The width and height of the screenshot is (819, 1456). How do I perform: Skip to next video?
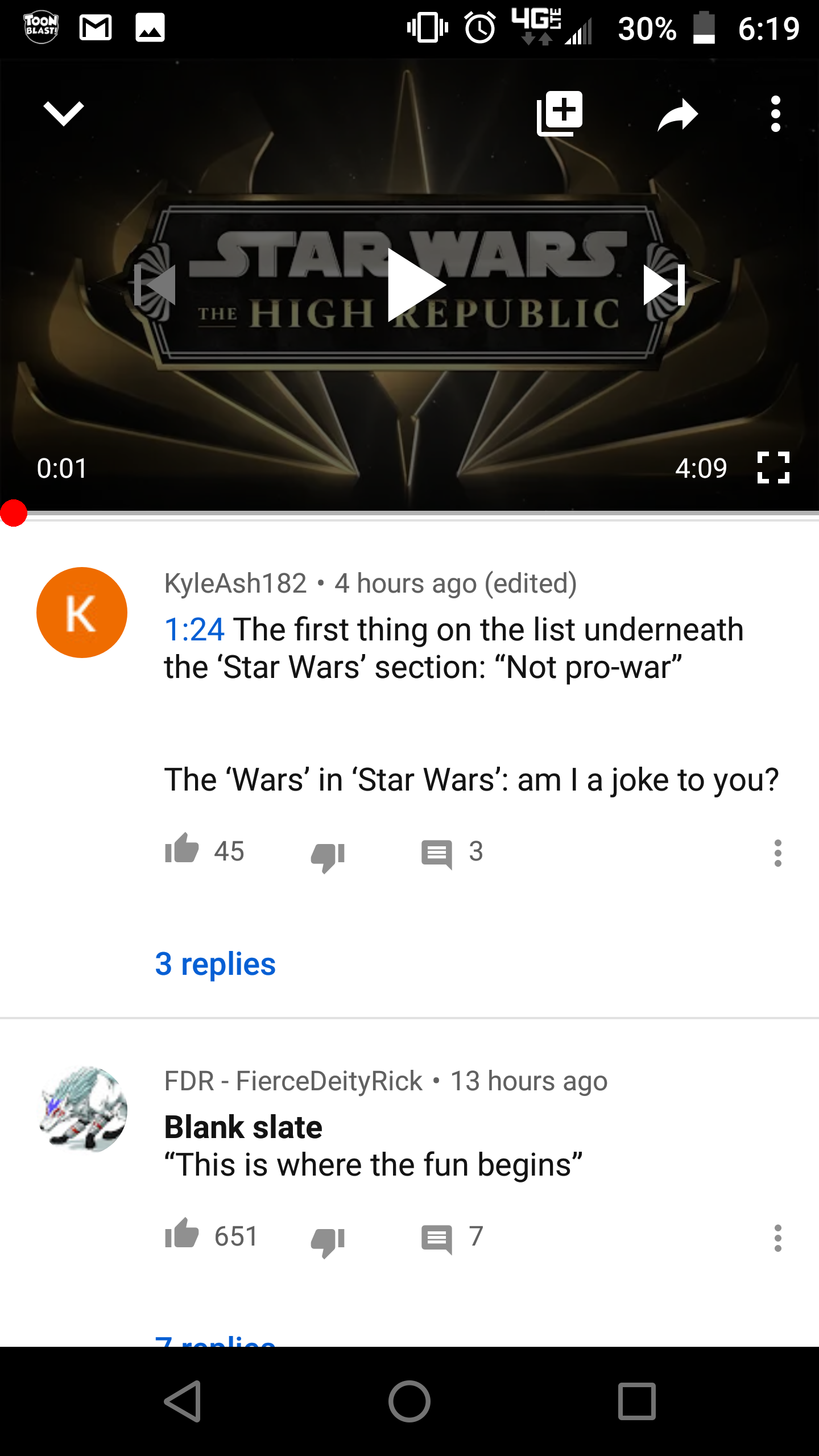pyautogui.click(x=664, y=285)
